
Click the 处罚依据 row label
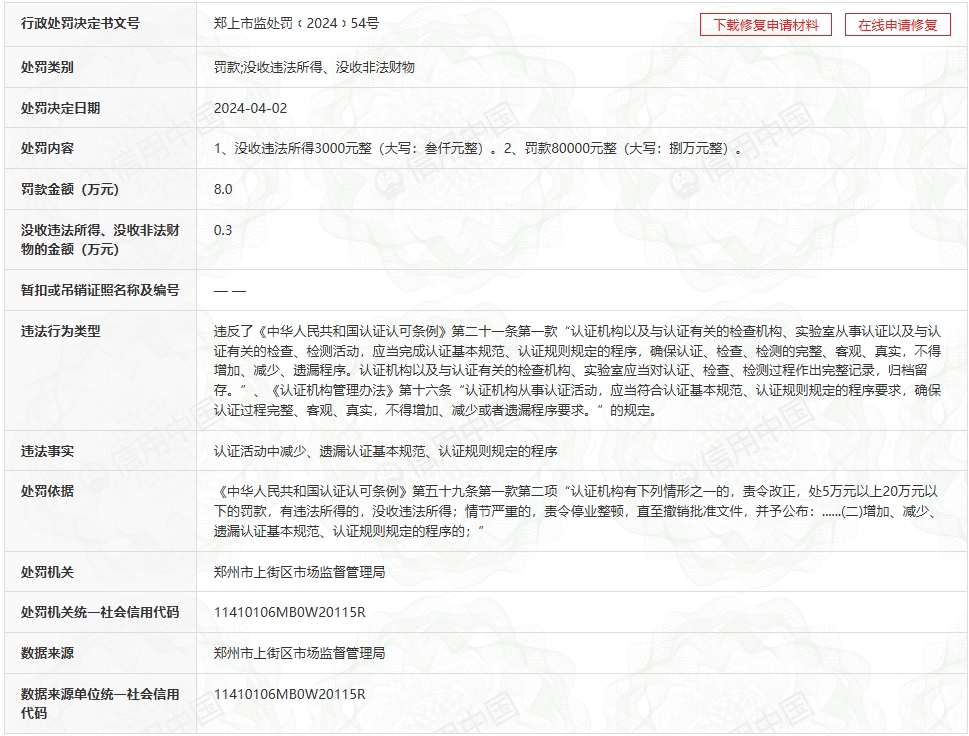pos(47,491)
